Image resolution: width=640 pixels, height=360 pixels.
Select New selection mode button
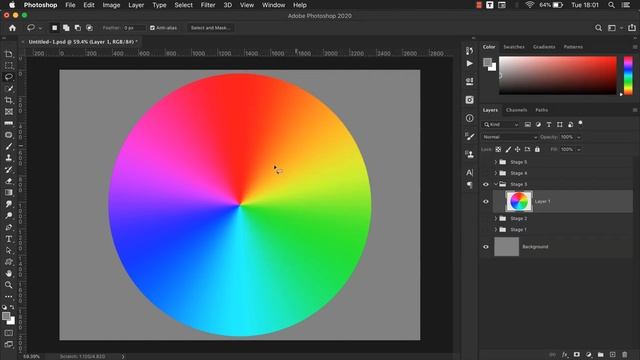(54, 28)
